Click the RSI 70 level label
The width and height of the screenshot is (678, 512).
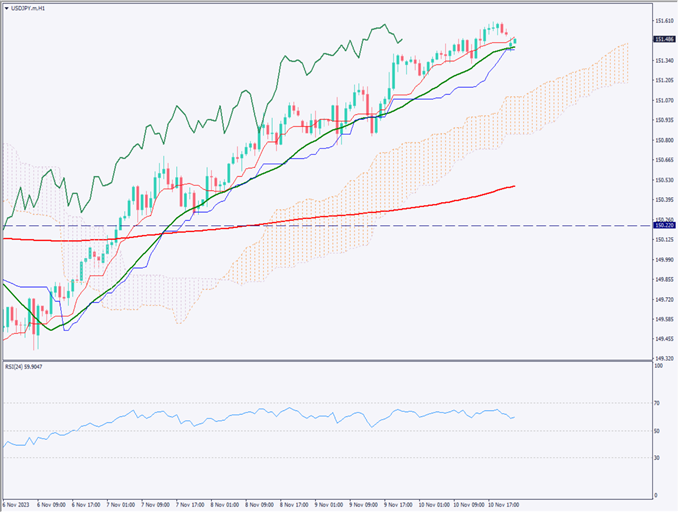tap(657, 404)
